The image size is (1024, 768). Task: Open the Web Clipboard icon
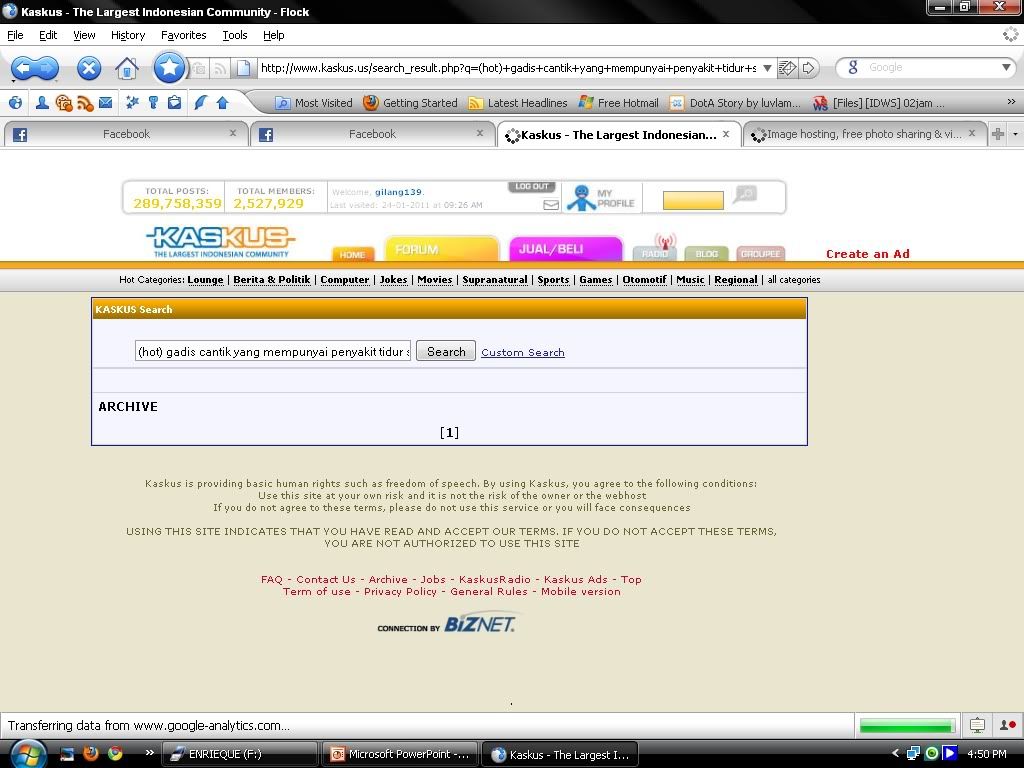[x=174, y=103]
